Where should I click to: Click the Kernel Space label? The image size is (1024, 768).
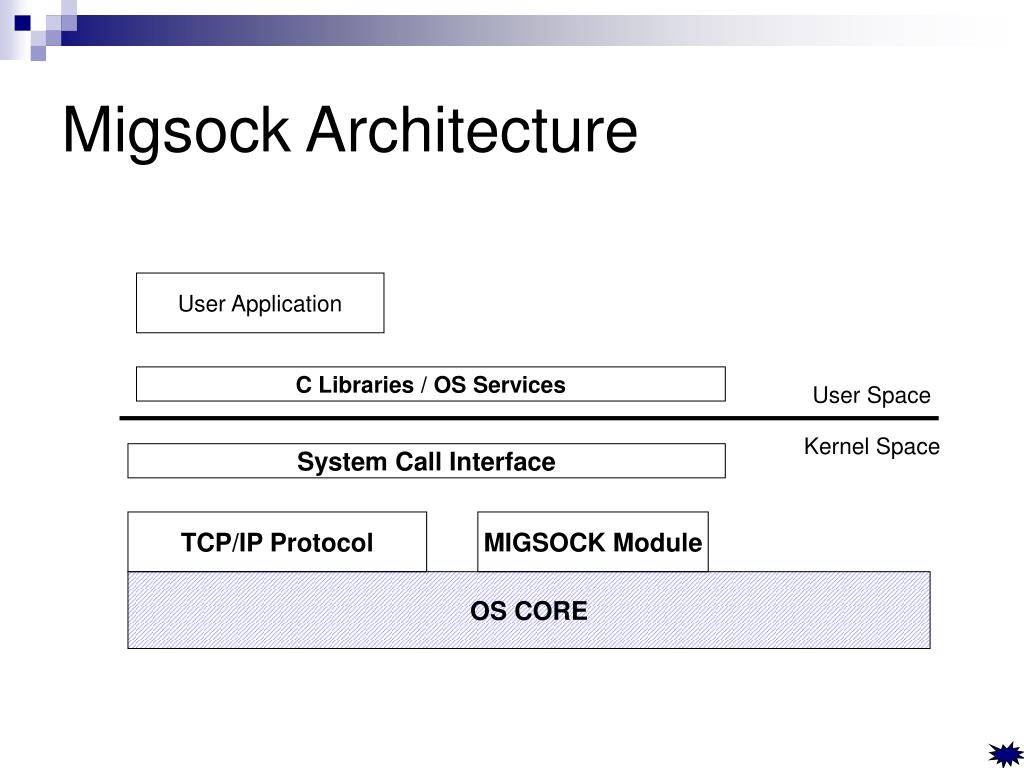[872, 447]
